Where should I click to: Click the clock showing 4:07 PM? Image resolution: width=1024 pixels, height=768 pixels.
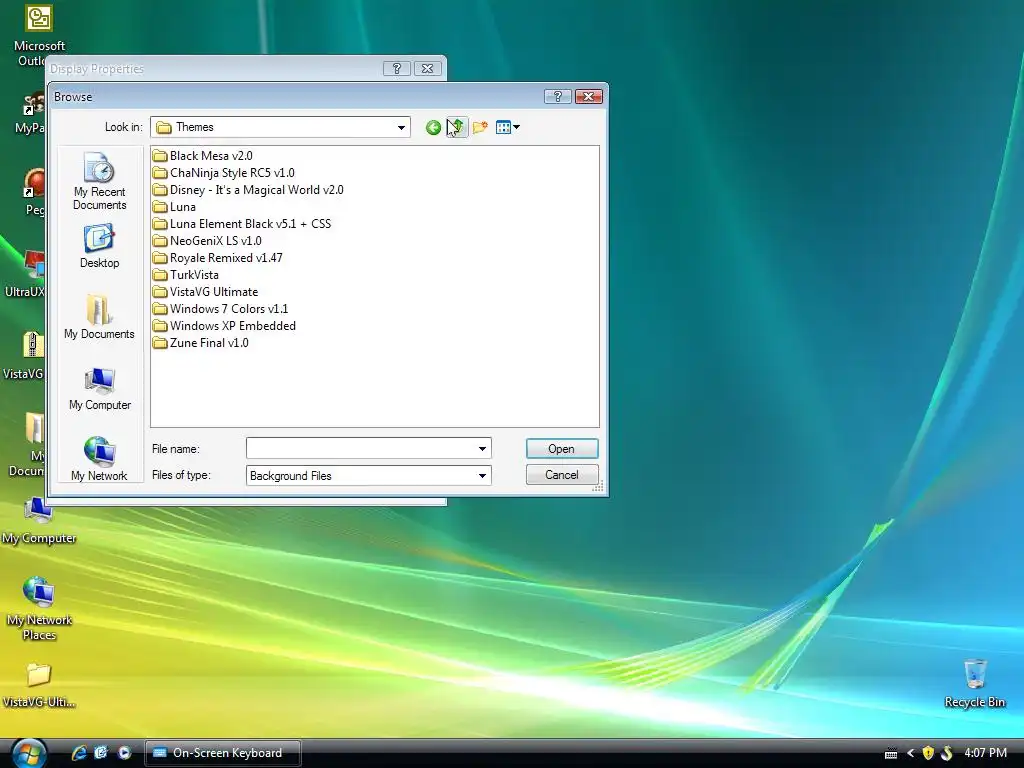(x=985, y=753)
